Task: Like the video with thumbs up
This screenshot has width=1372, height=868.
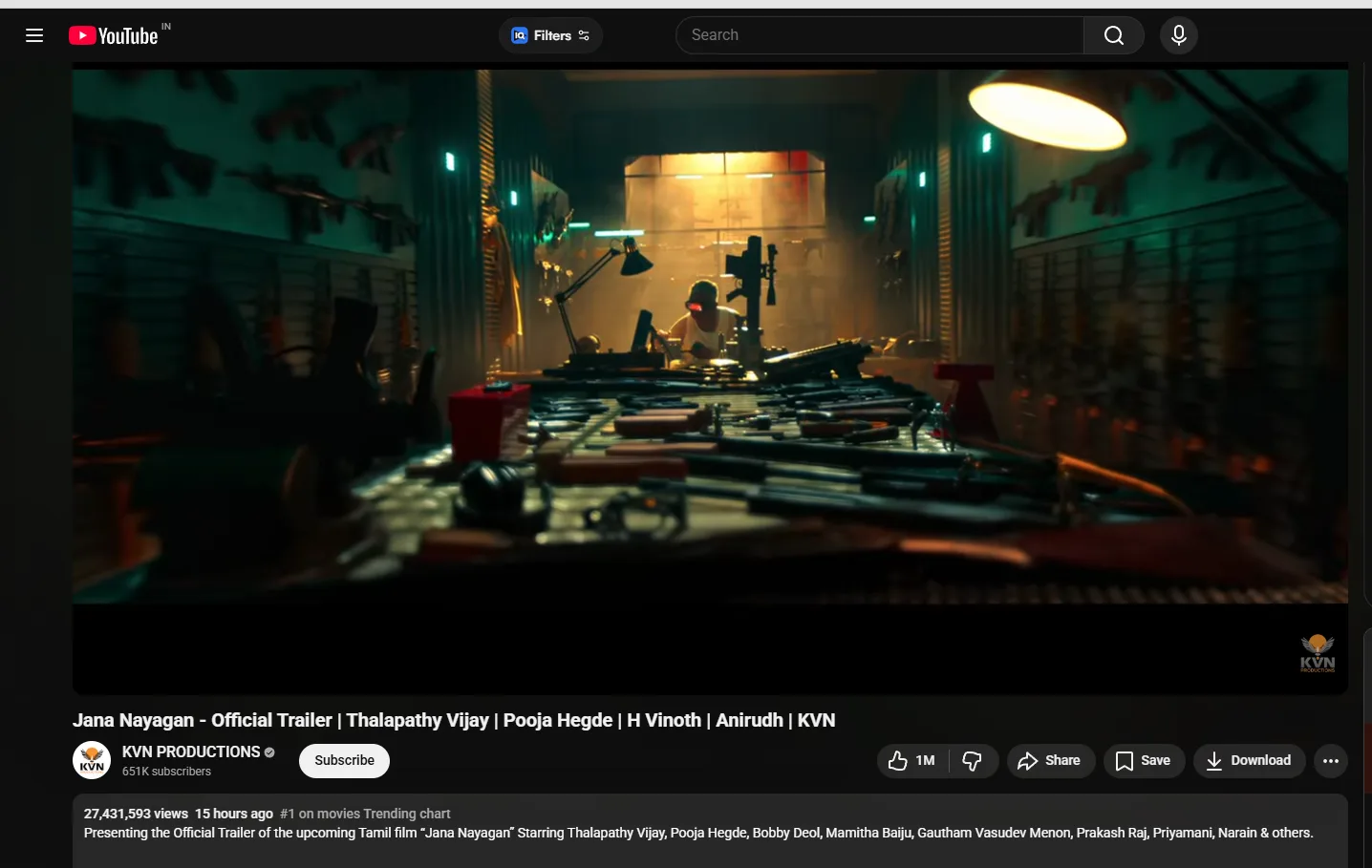Action: click(x=911, y=760)
